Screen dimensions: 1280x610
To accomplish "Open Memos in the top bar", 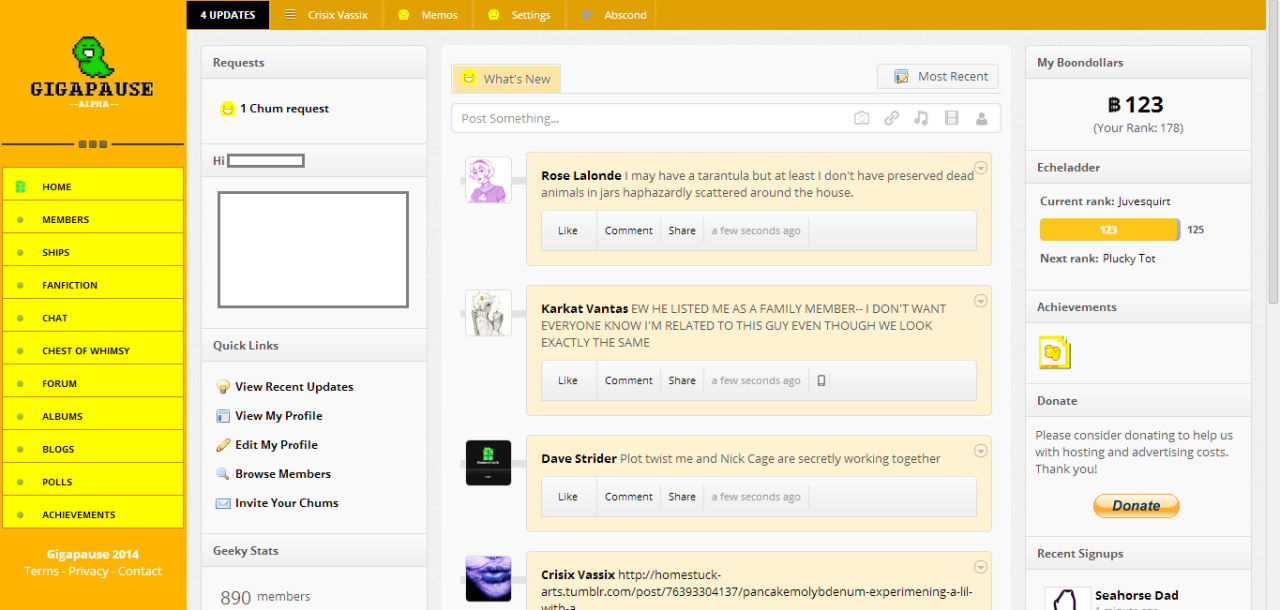I will pyautogui.click(x=429, y=15).
